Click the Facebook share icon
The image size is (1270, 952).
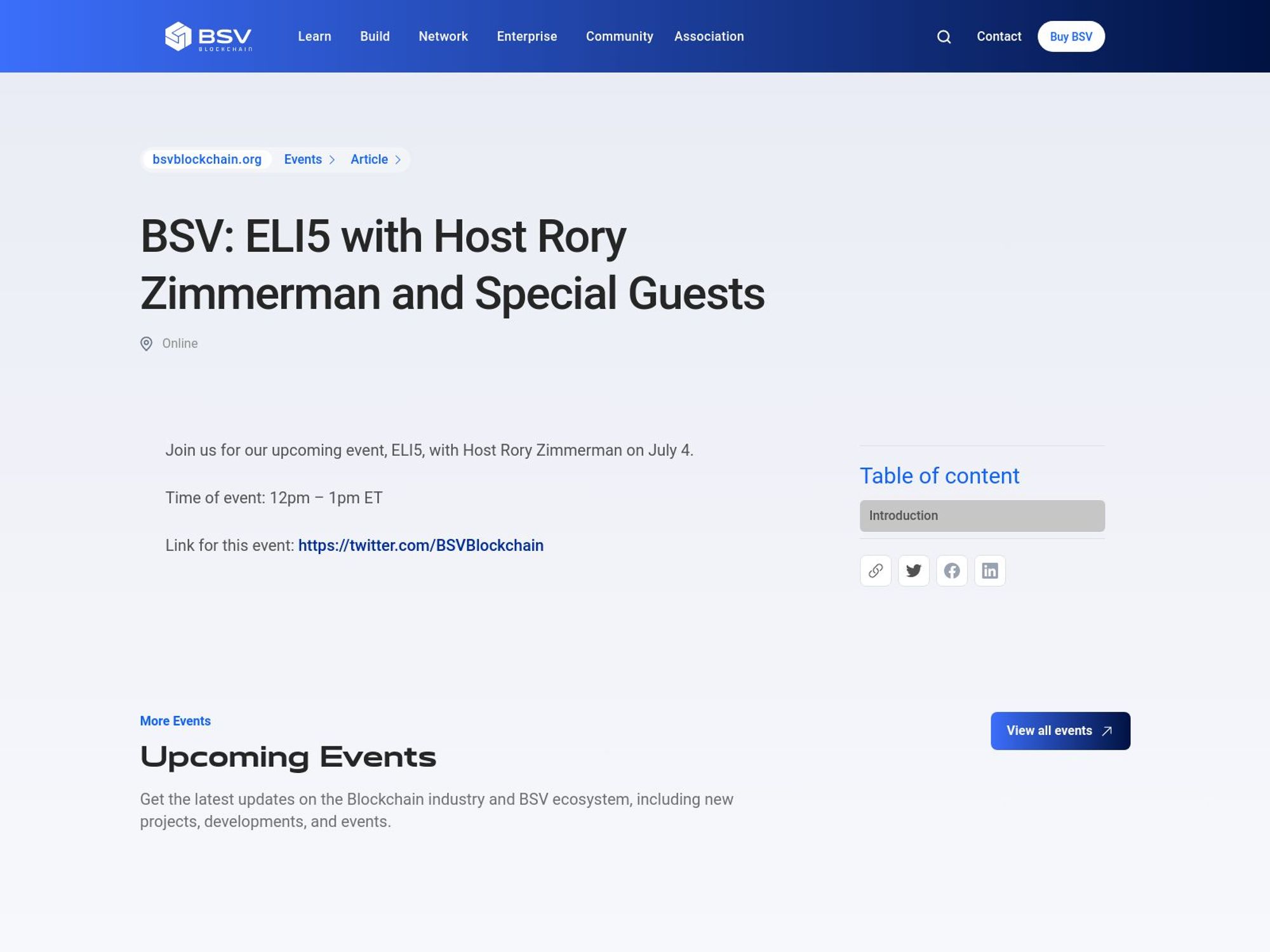point(952,570)
